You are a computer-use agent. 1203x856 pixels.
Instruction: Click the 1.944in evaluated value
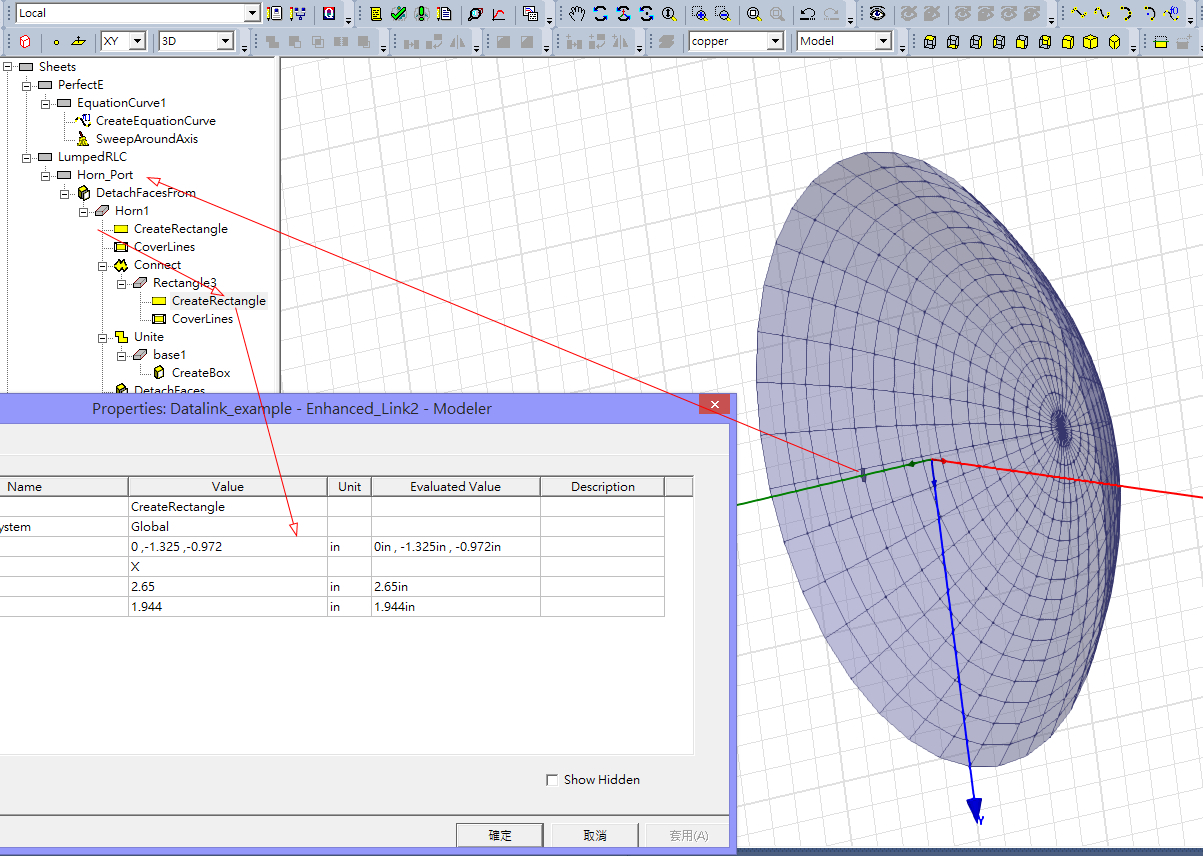456,607
